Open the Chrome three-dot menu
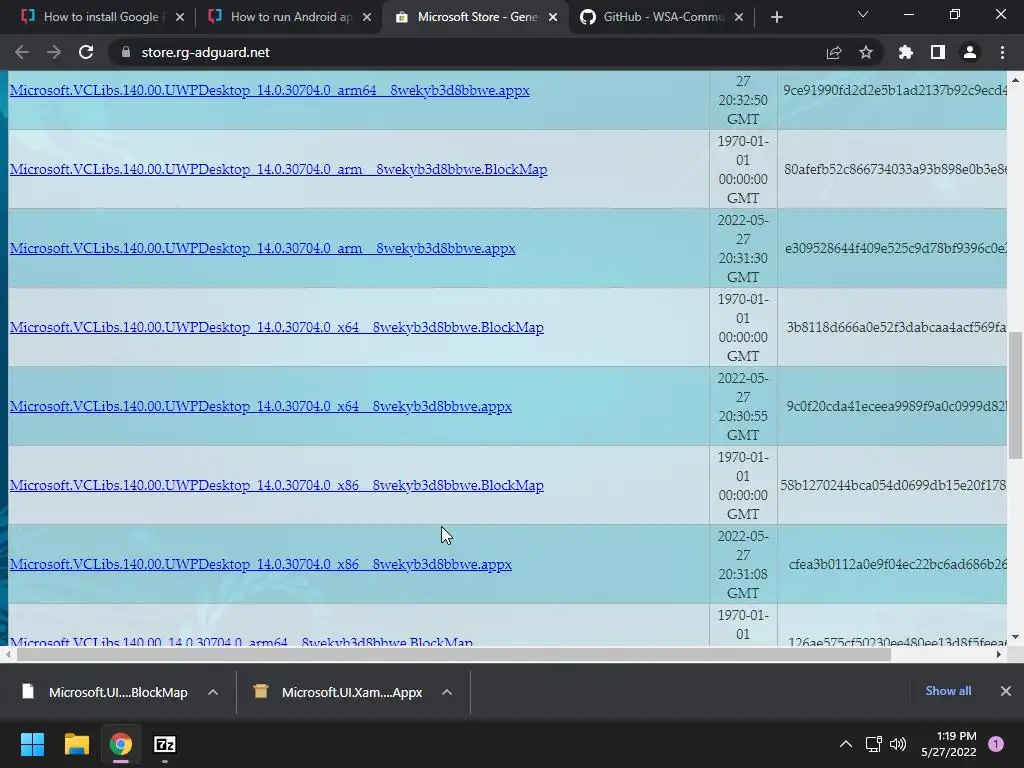The width and height of the screenshot is (1024, 768). (x=1002, y=52)
